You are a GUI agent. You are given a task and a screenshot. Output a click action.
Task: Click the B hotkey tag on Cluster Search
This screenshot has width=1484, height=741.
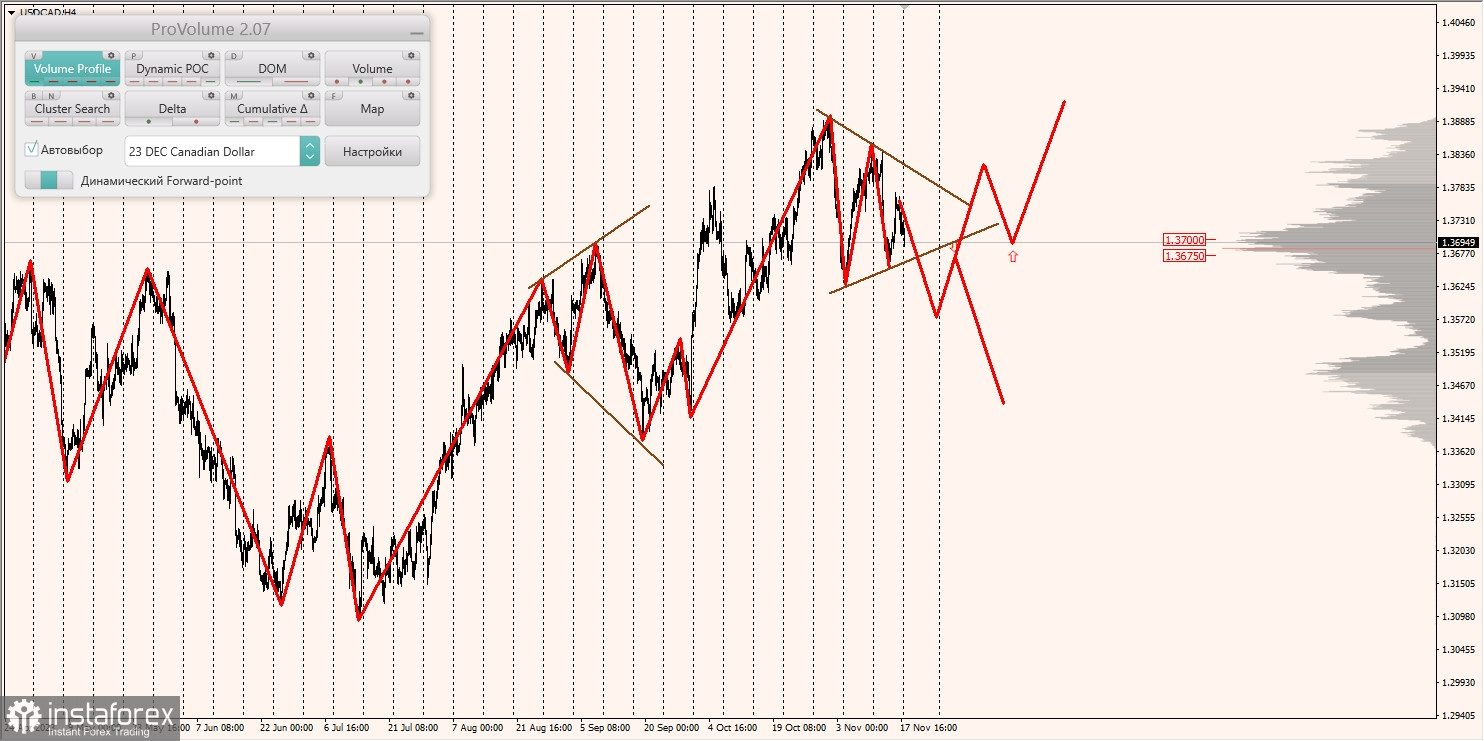click(x=34, y=96)
